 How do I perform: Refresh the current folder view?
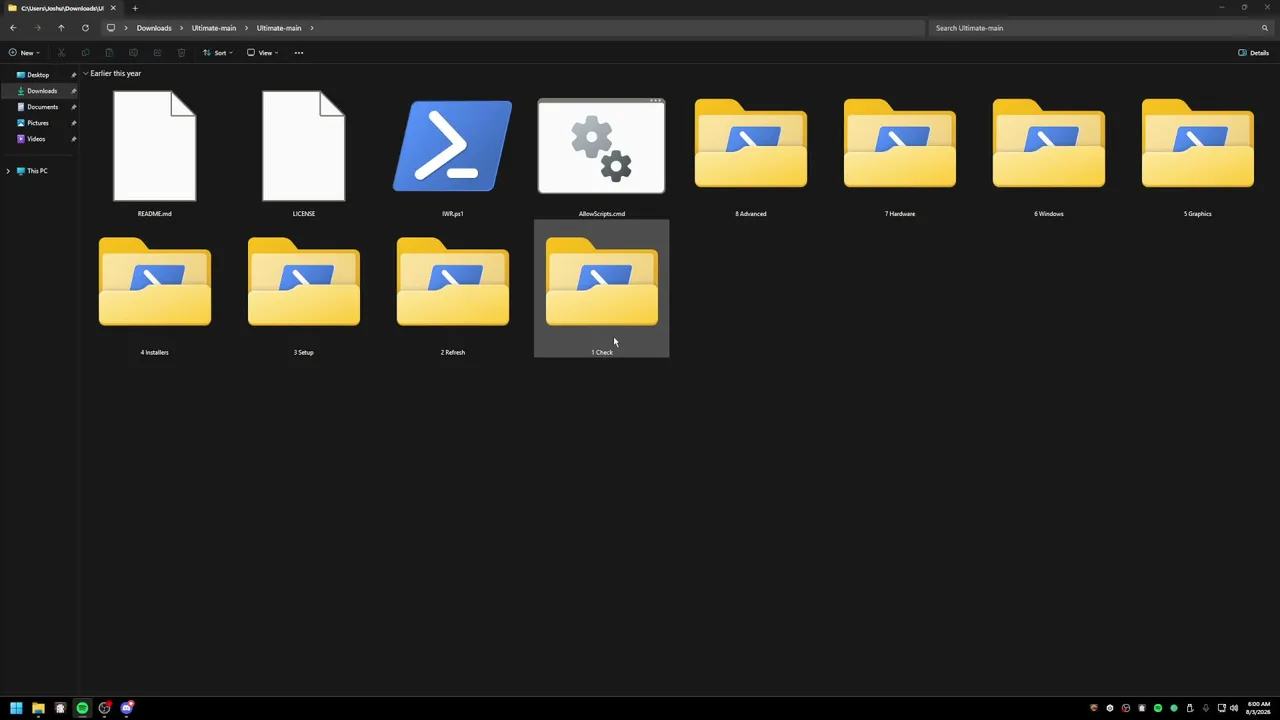[x=85, y=28]
